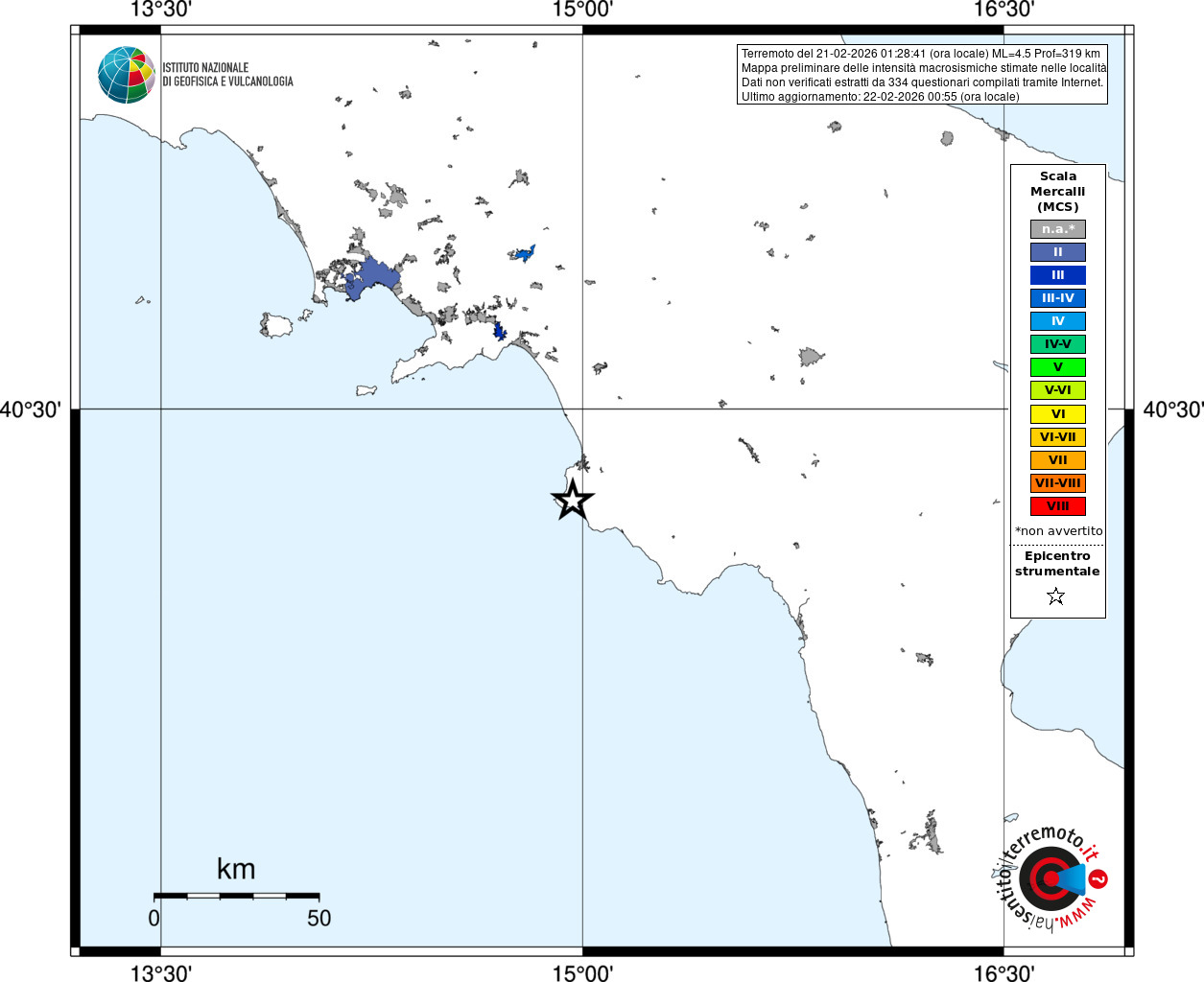Click the '*non avvertito' legend note
The height and width of the screenshot is (982, 1204).
pos(1059,531)
